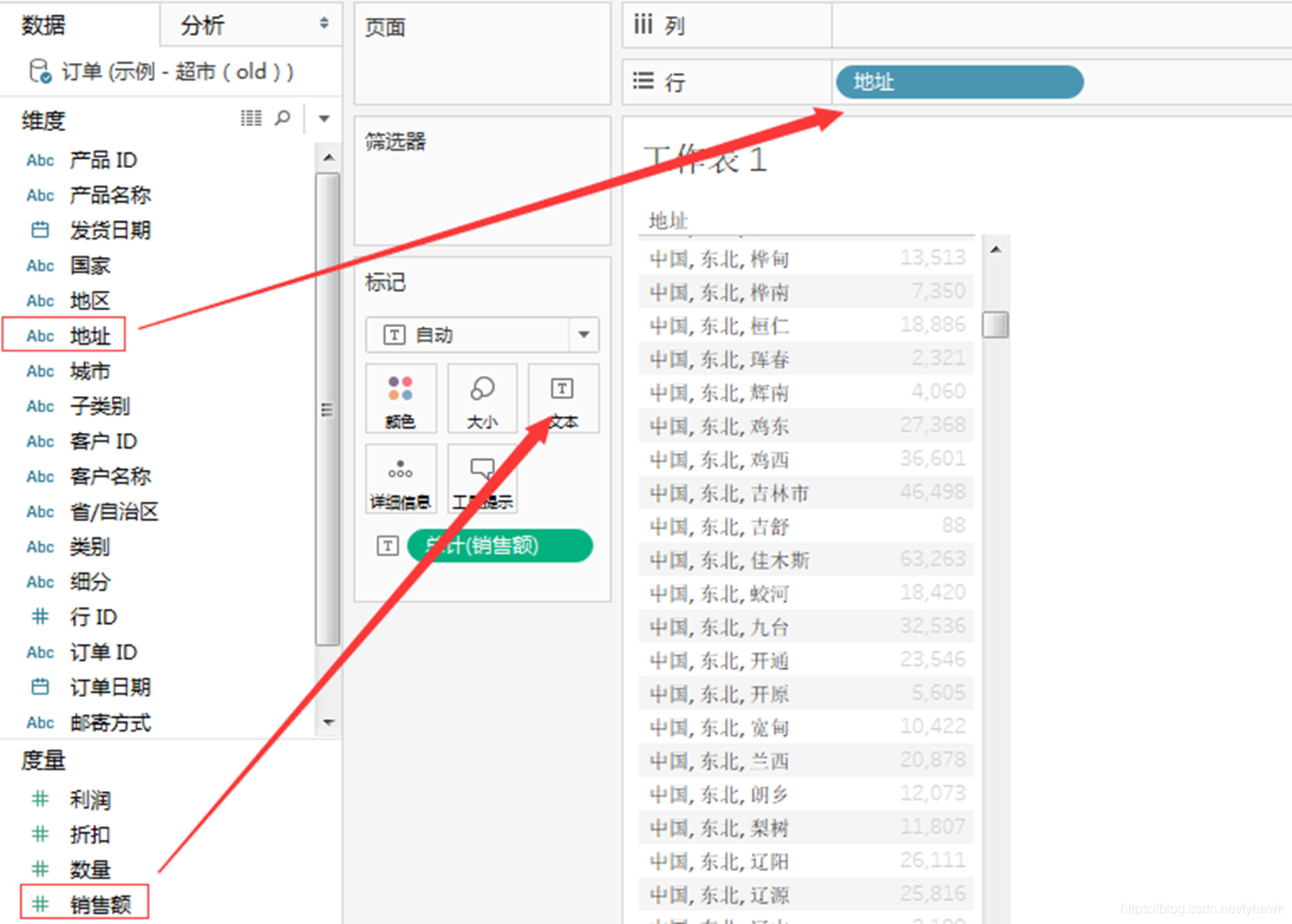Viewport: 1292px width, 924px height.
Task: Click the hash icon next to 折扣
Action: 40,834
